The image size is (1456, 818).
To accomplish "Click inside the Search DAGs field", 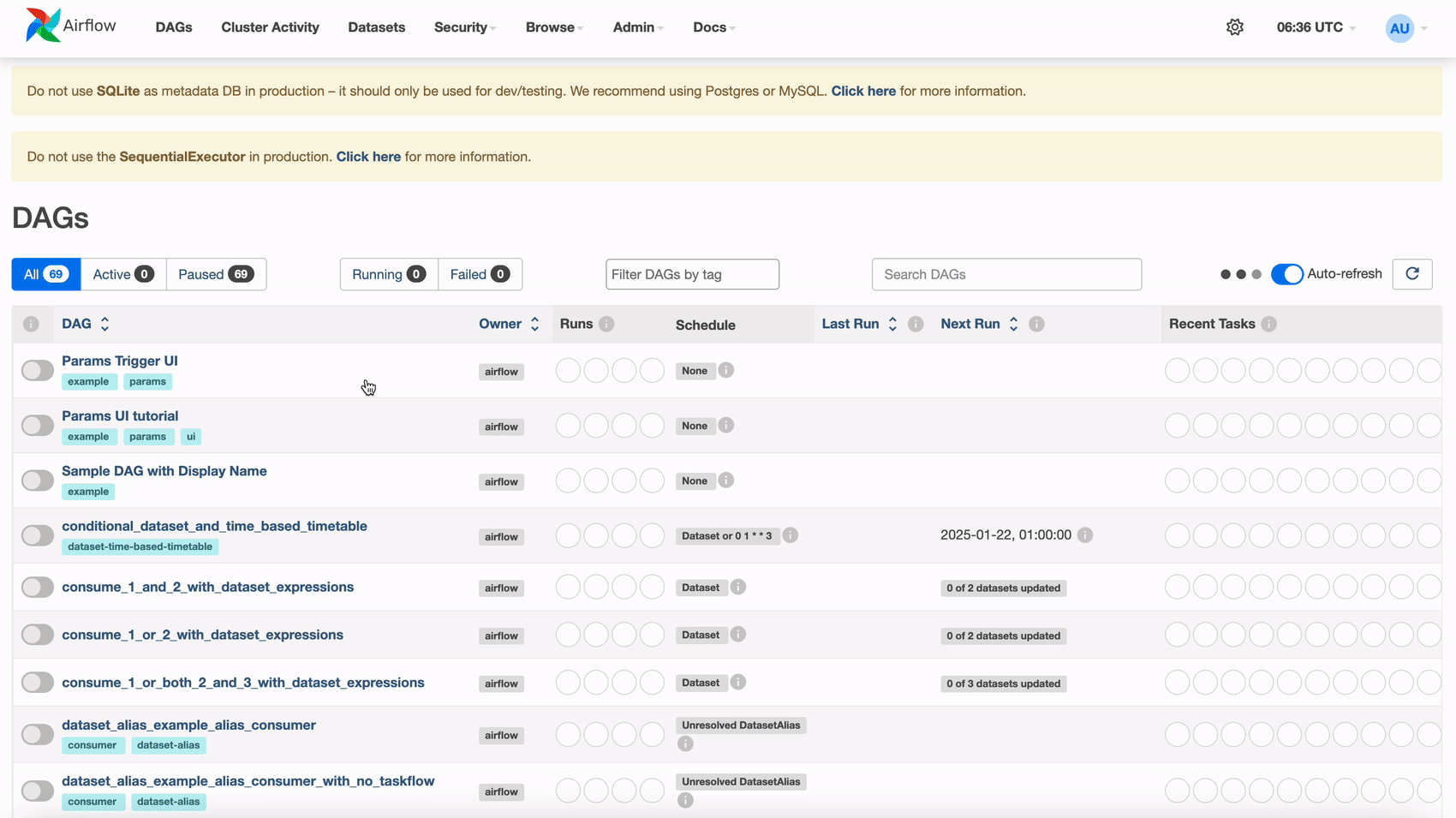I will pos(1006,274).
